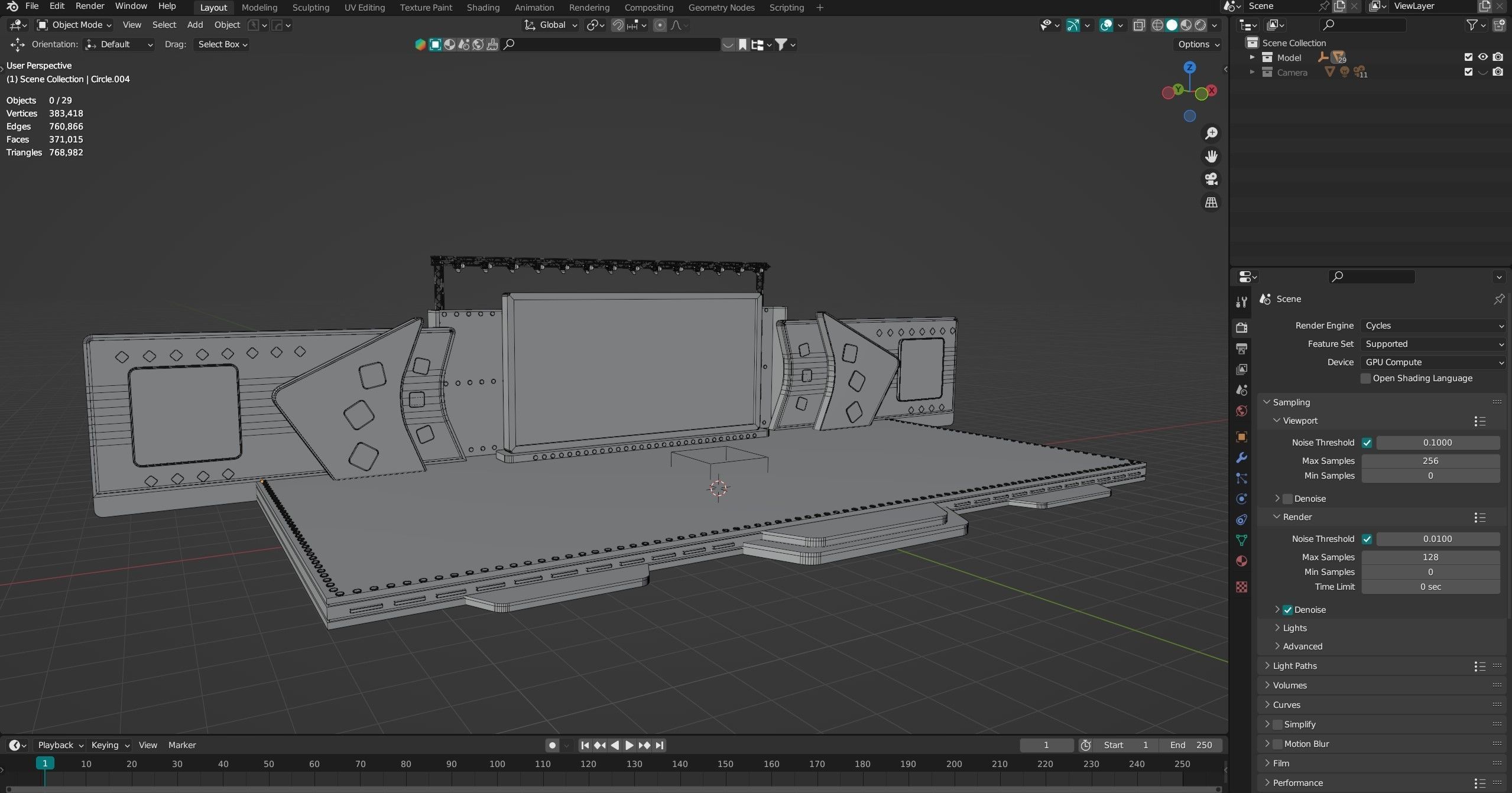Switch perspective/orthographic with grid icon
Viewport: 1512px width, 793px height.
pyautogui.click(x=1211, y=202)
